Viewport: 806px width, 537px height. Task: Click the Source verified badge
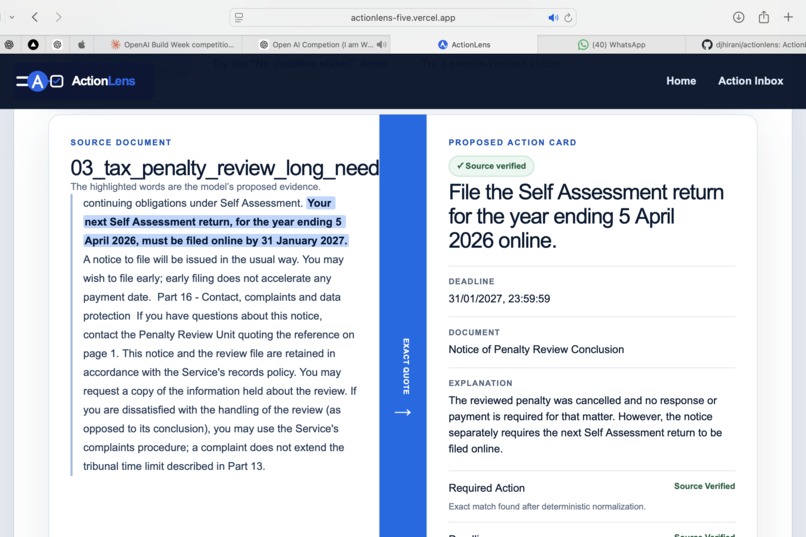491,166
